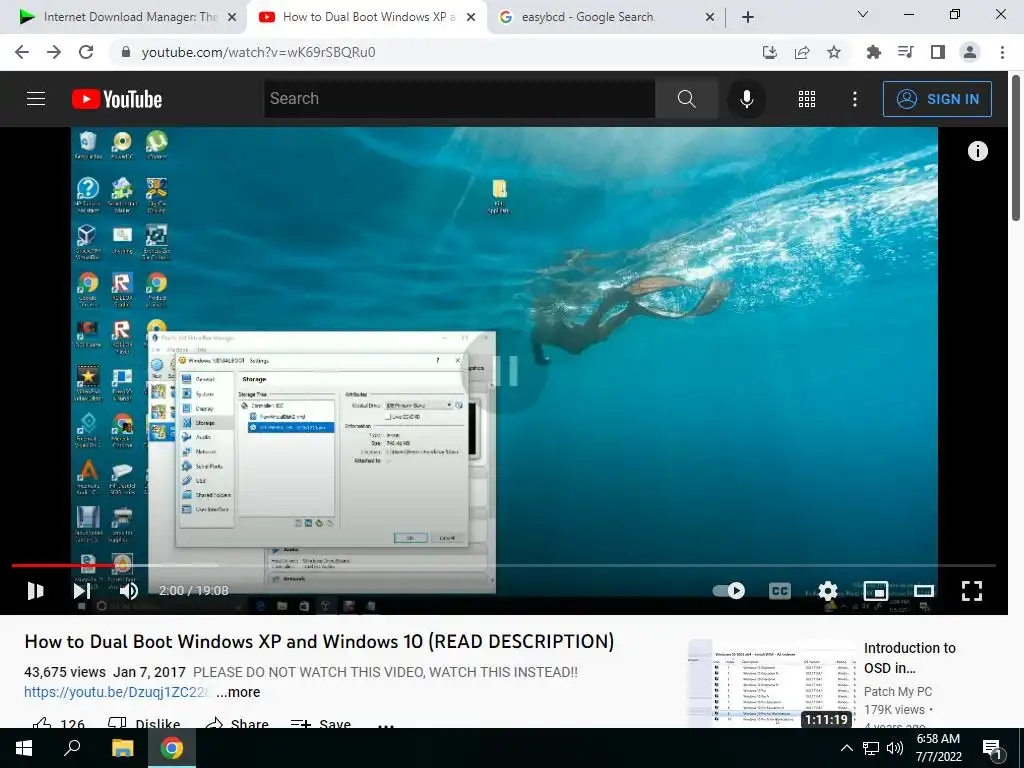This screenshot has width=1024, height=768.
Task: Open the youtu.be description link
Action: [116, 692]
